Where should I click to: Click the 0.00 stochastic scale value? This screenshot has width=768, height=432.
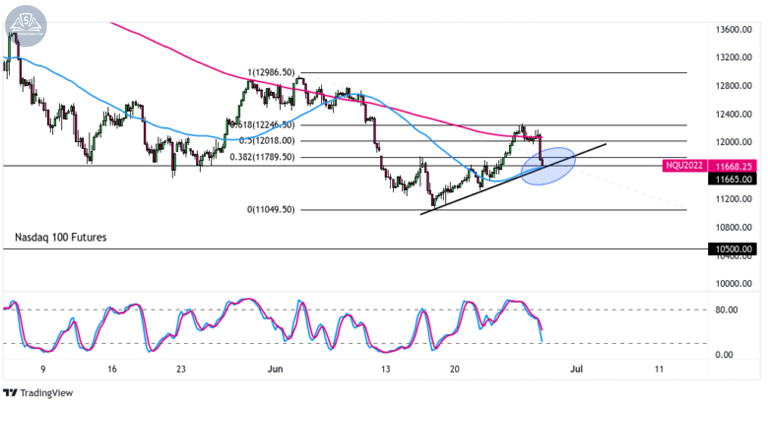(724, 355)
